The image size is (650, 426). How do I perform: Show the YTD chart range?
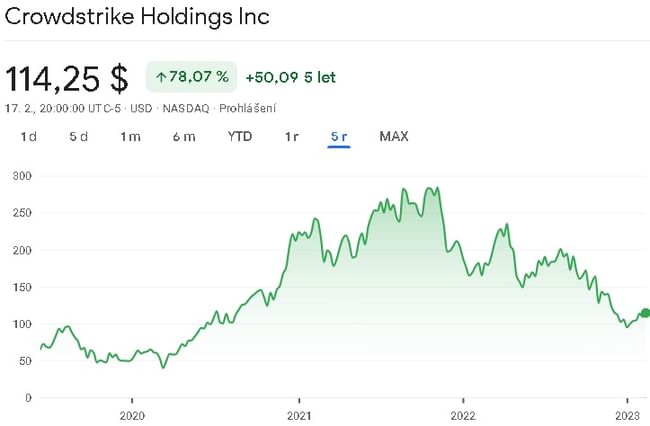[x=240, y=137]
